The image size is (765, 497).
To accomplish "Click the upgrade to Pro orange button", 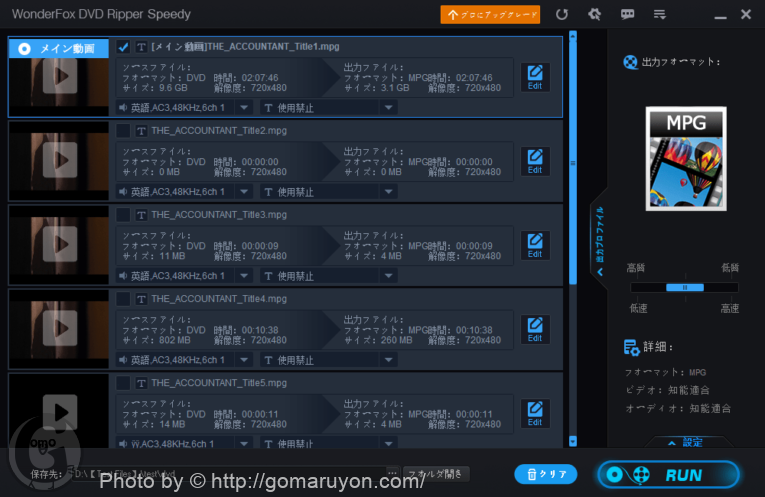I will point(490,15).
